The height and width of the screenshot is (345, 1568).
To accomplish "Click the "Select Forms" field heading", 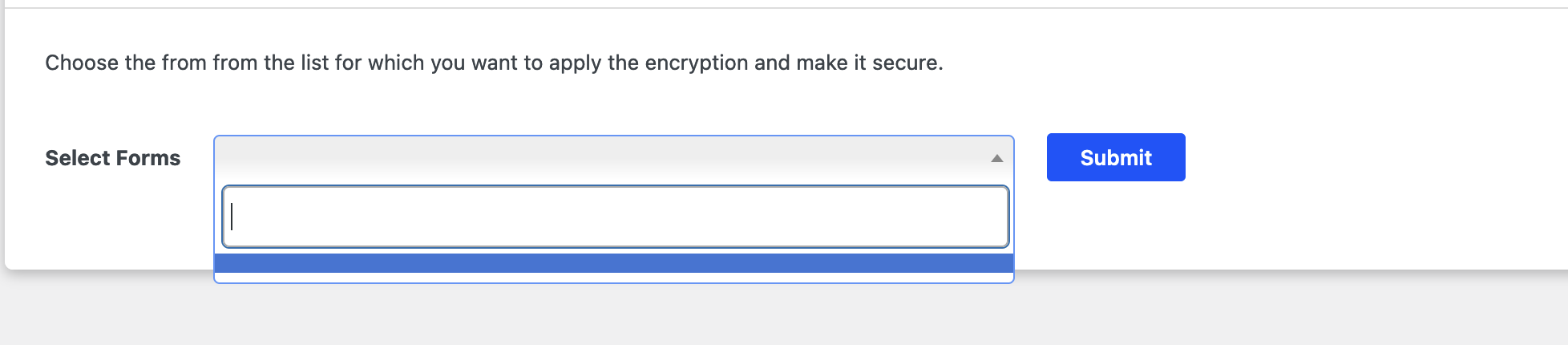I will click(113, 158).
